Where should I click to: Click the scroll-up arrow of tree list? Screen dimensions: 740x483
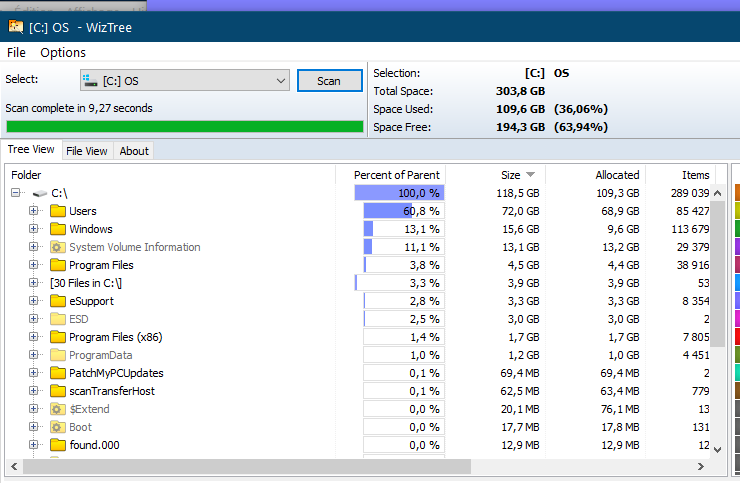point(717,193)
